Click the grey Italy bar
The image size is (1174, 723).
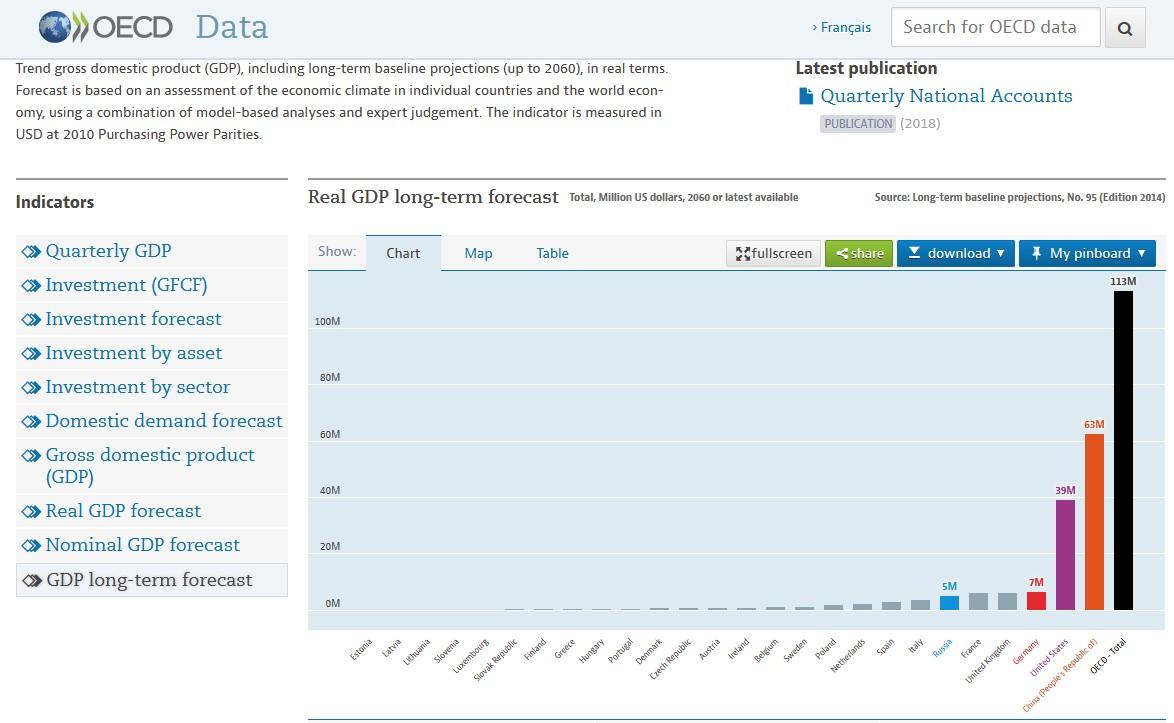click(920, 605)
